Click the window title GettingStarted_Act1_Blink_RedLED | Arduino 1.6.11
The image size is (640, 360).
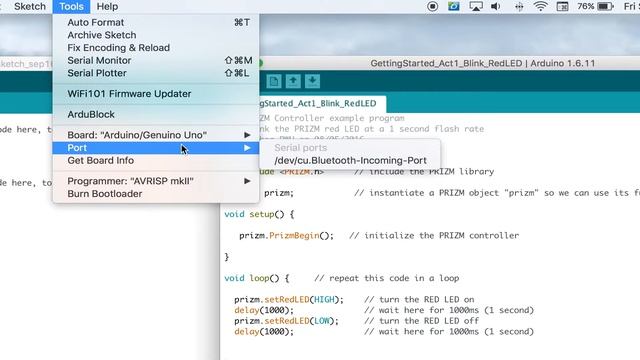[x=482, y=63]
